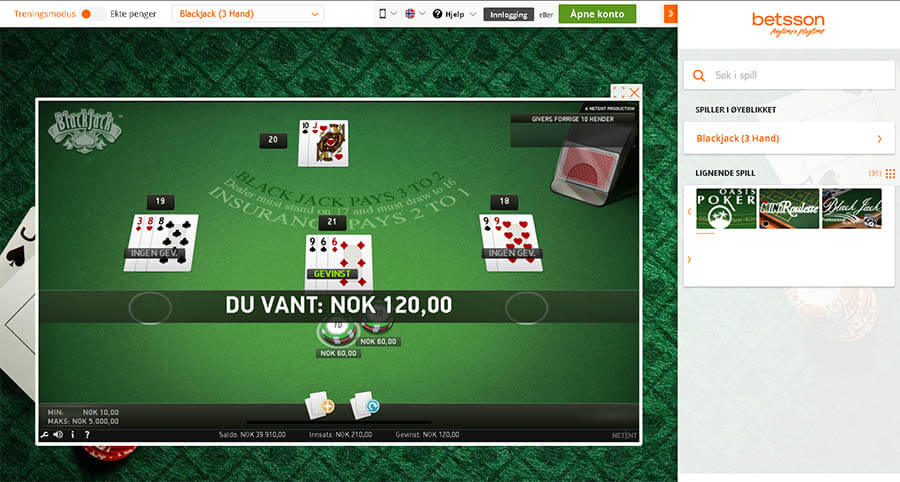
Task: Focus the Søk i spill search field
Action: [x=789, y=75]
